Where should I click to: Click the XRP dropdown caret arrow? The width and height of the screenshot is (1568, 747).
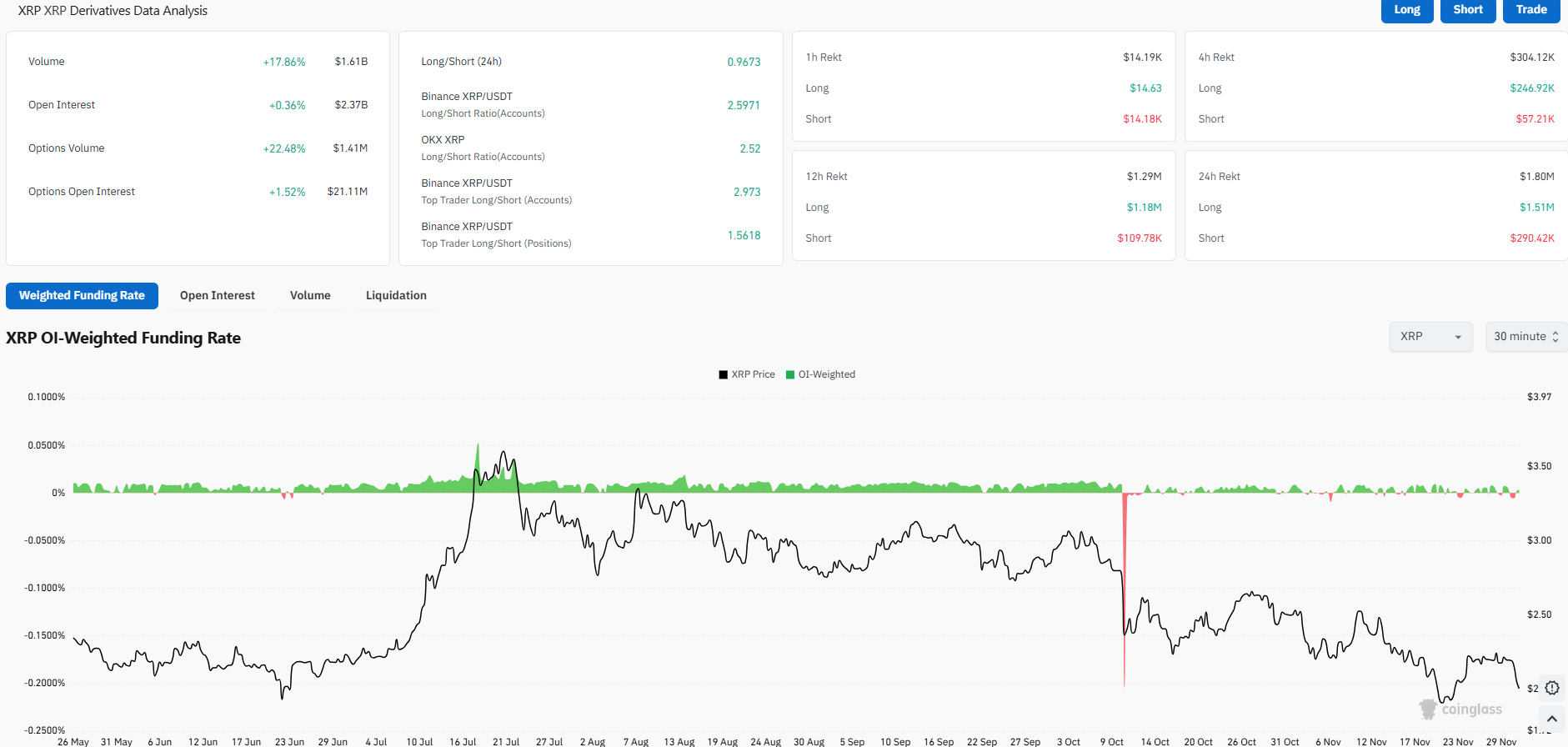[x=1458, y=338]
